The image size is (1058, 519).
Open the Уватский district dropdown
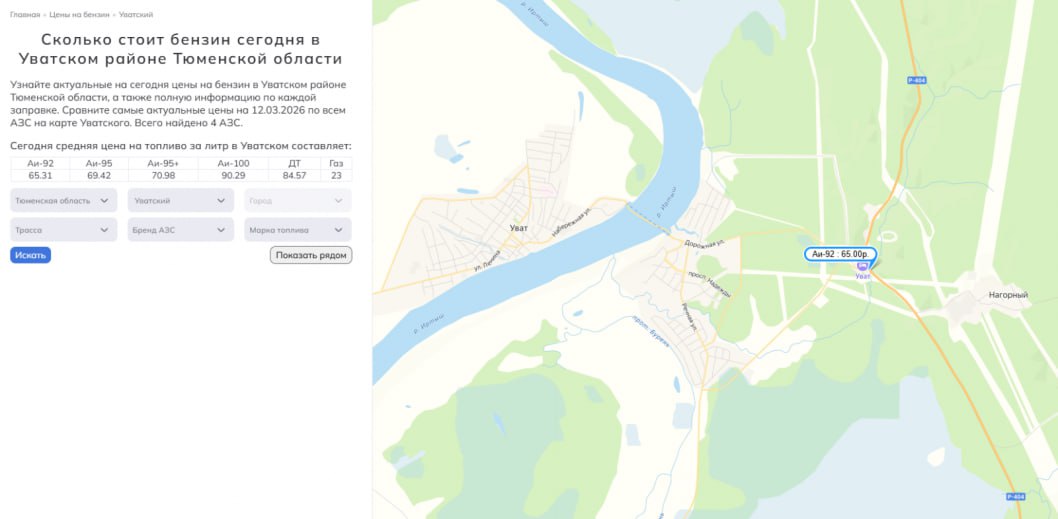point(180,200)
